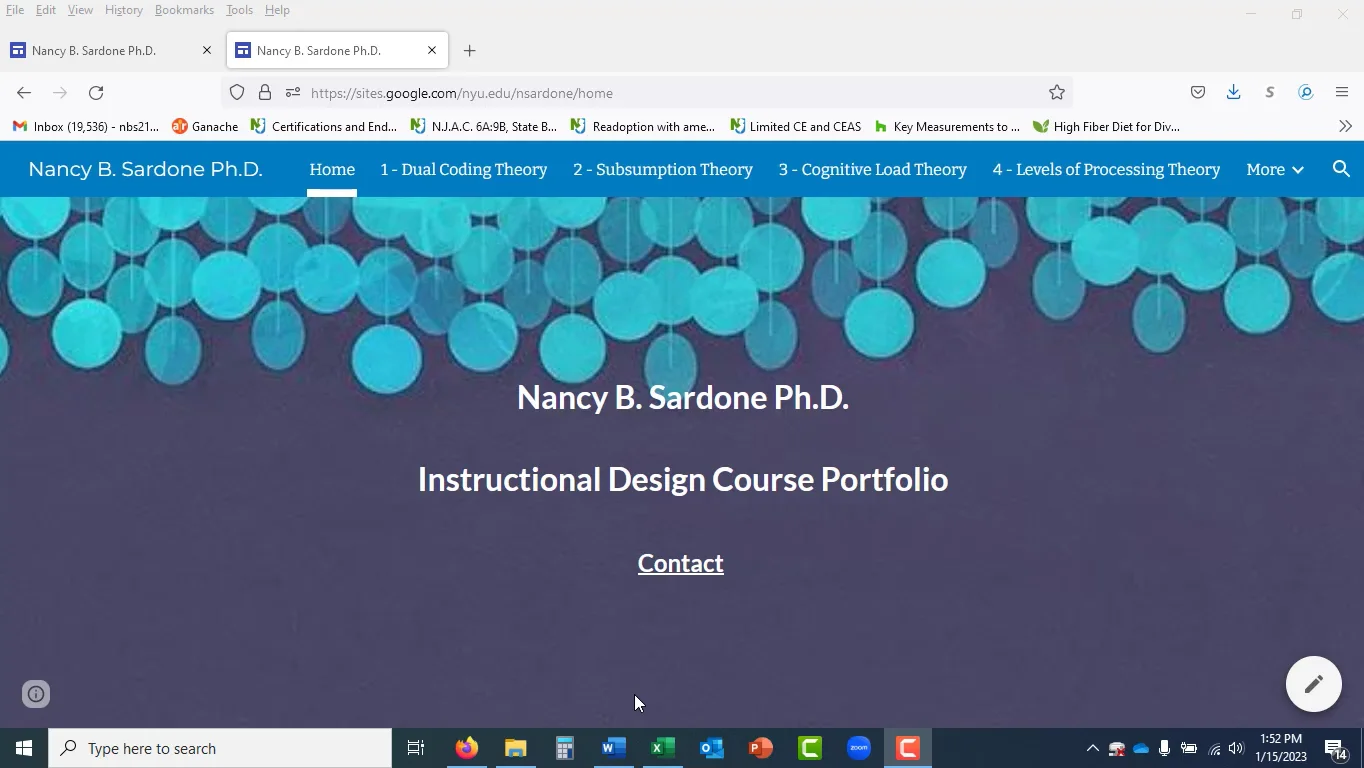Open Outlook from the taskbar
The image size is (1364, 768).
(712, 748)
